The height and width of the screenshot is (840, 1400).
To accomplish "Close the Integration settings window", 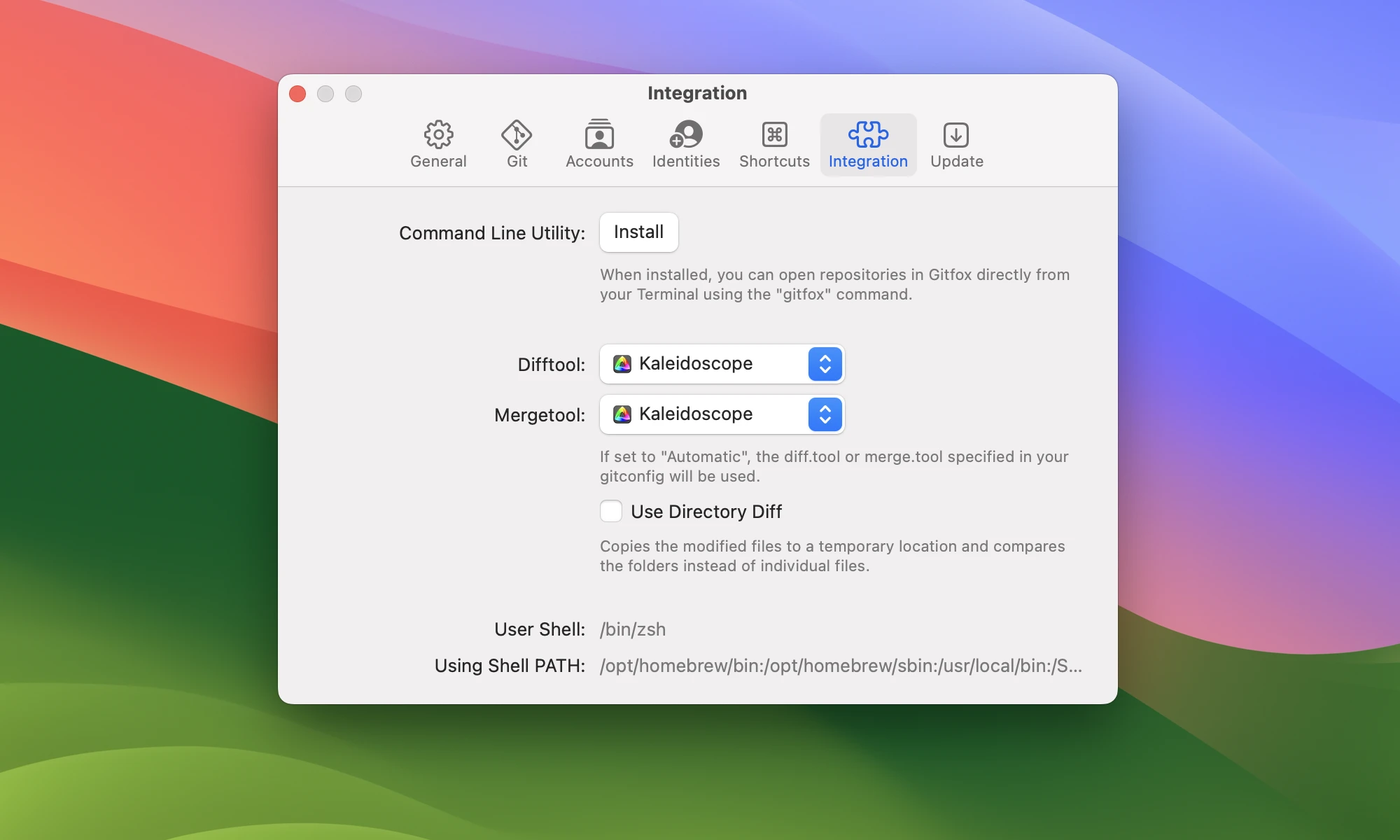I will tap(297, 94).
